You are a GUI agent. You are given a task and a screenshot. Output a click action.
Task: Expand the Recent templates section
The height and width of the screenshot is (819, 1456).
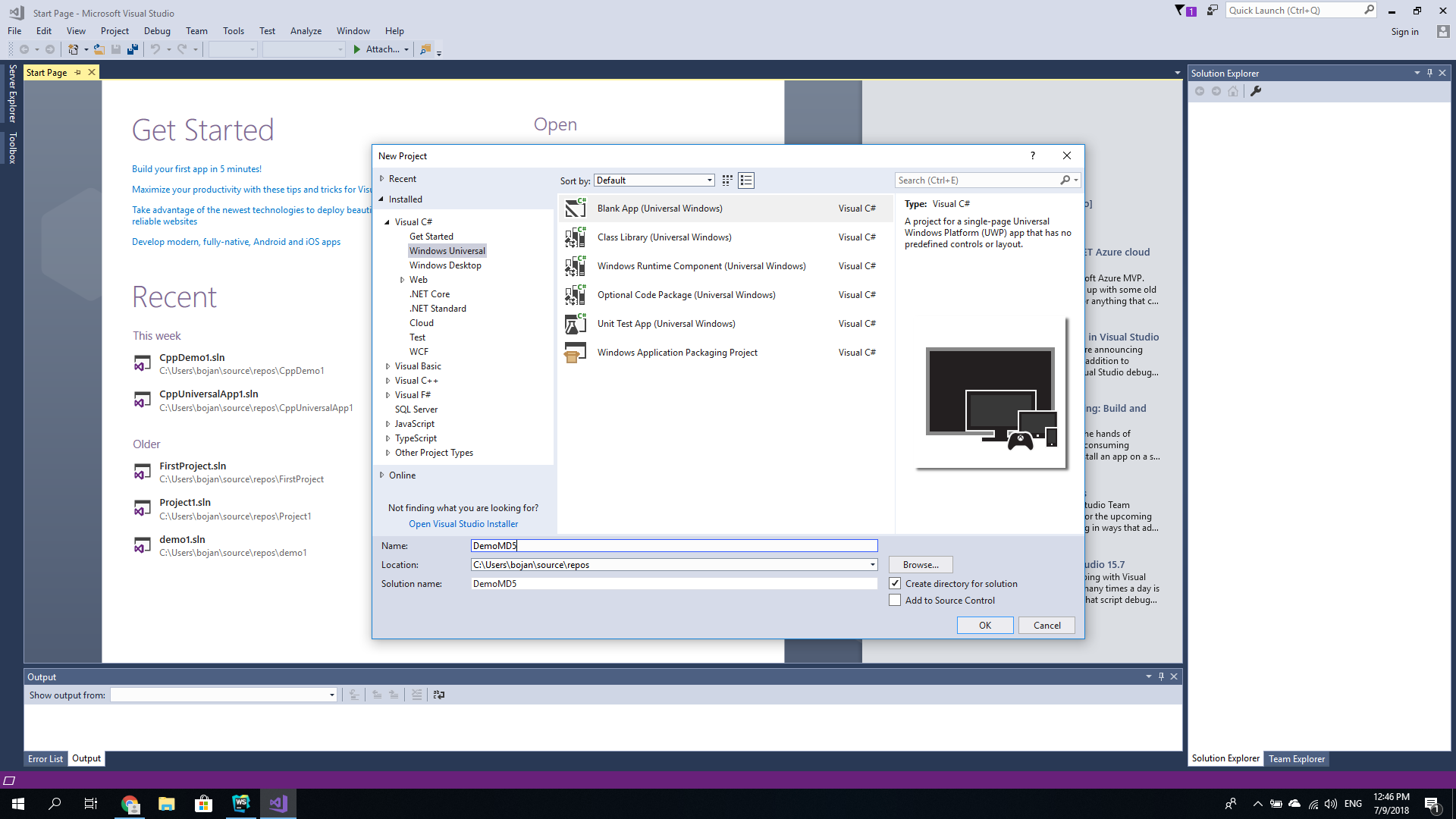[x=381, y=179]
